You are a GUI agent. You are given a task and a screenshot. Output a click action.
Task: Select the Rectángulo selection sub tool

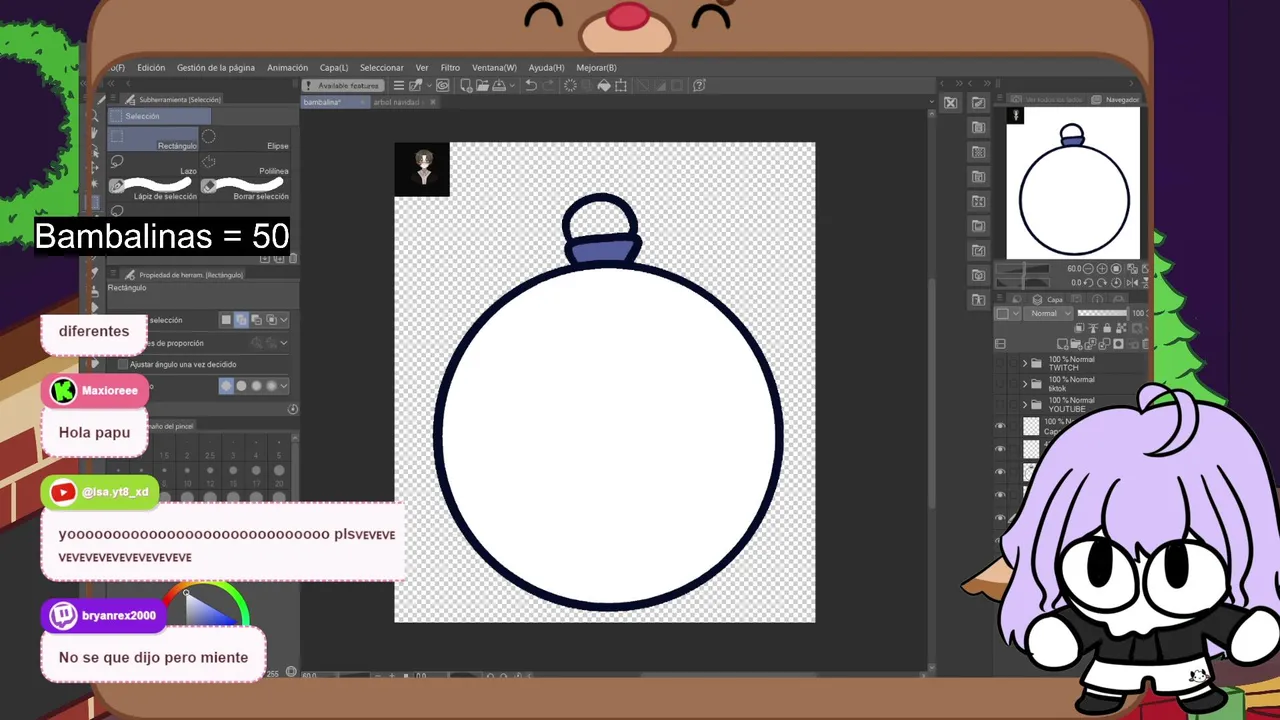[x=153, y=140]
